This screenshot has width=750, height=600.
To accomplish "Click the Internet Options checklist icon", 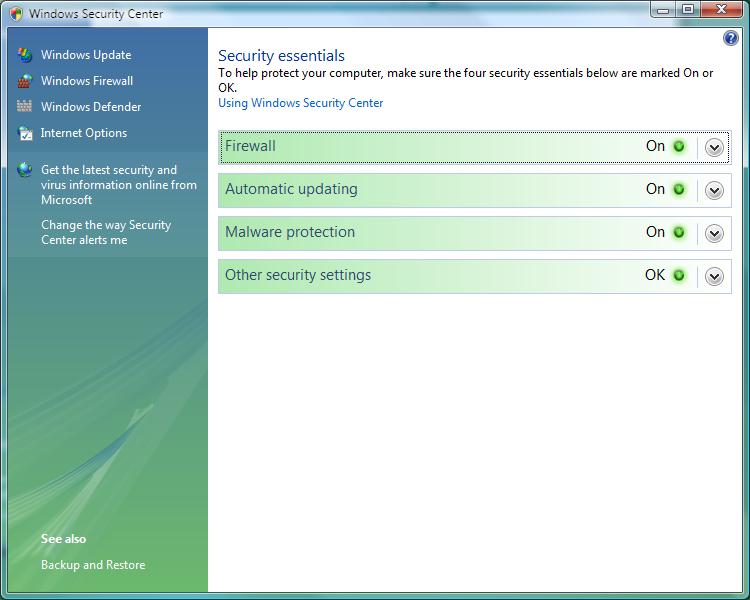I will click(x=25, y=133).
